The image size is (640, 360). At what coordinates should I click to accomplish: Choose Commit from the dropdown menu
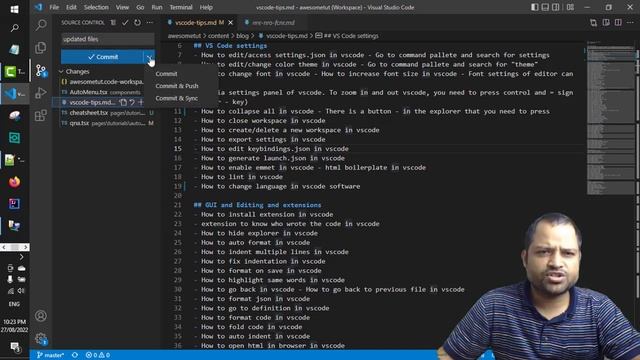click(166, 74)
